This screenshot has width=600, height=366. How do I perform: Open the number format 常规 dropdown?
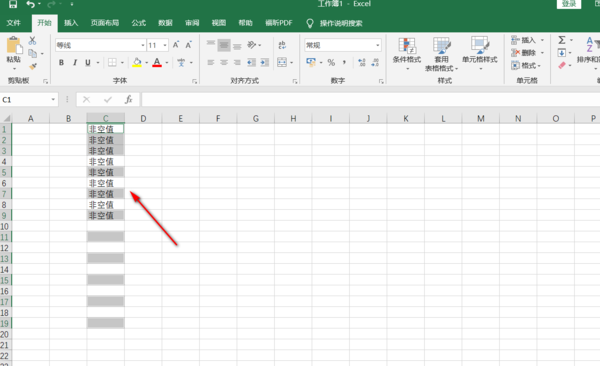click(378, 45)
